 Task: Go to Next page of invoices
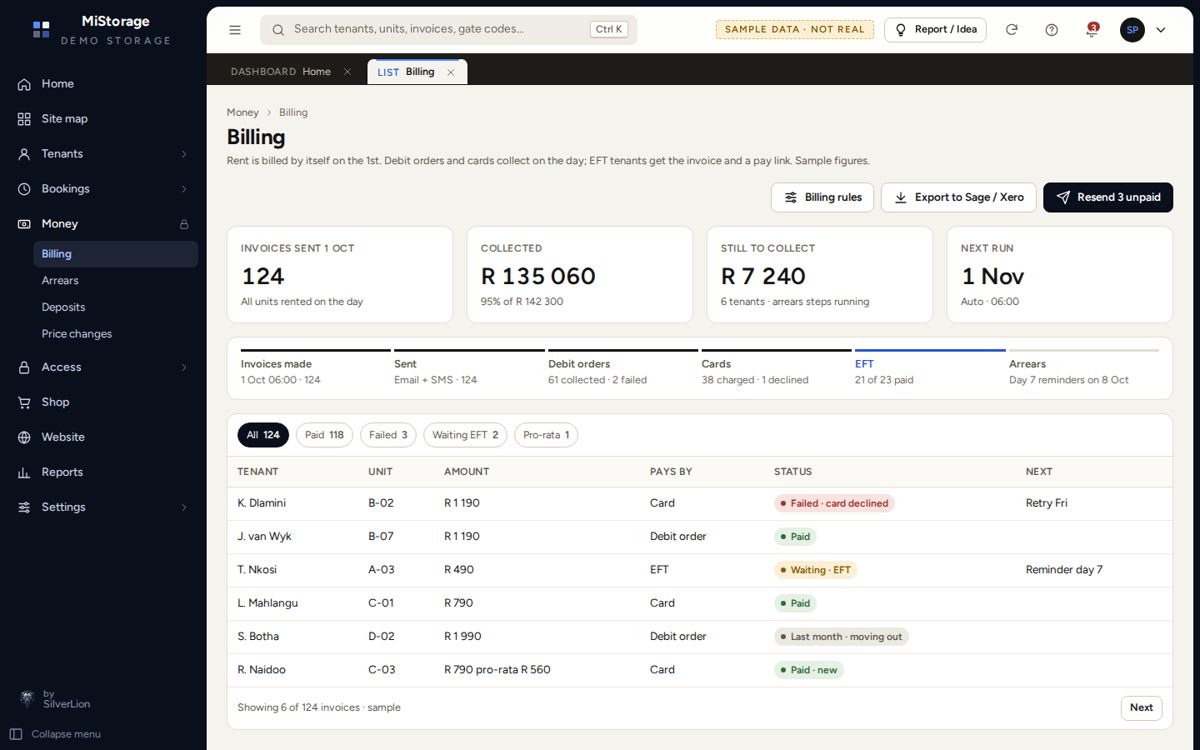coord(1141,708)
